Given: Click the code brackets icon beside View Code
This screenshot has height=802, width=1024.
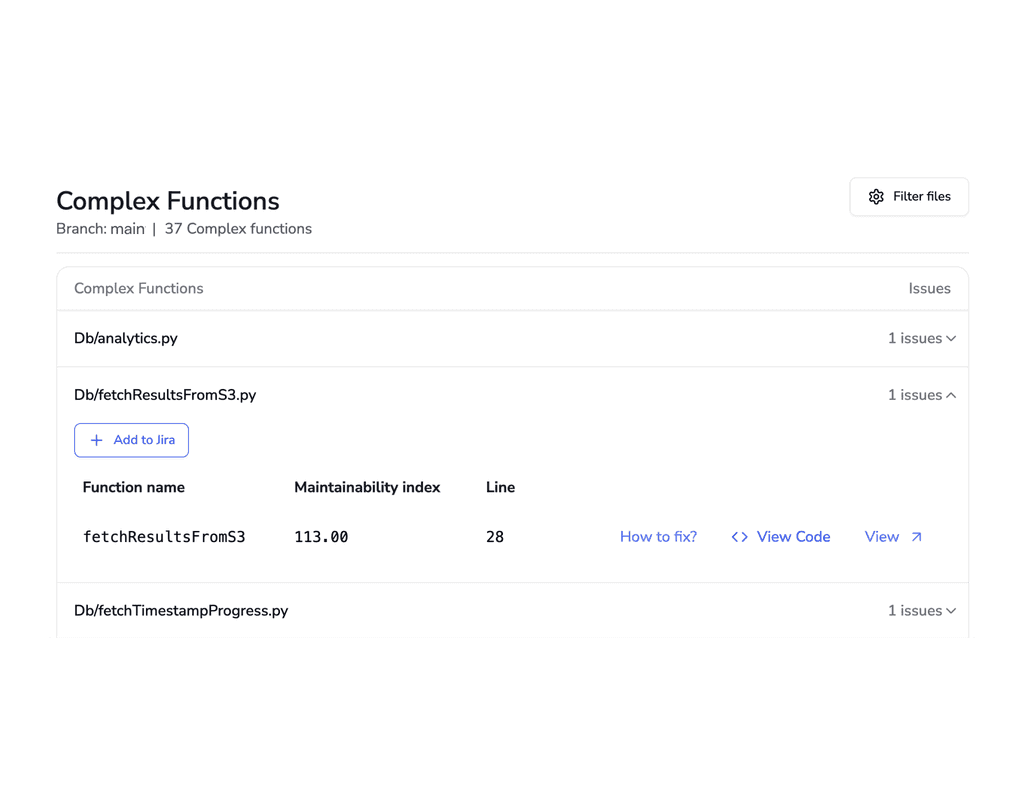Looking at the screenshot, I should click(x=740, y=537).
